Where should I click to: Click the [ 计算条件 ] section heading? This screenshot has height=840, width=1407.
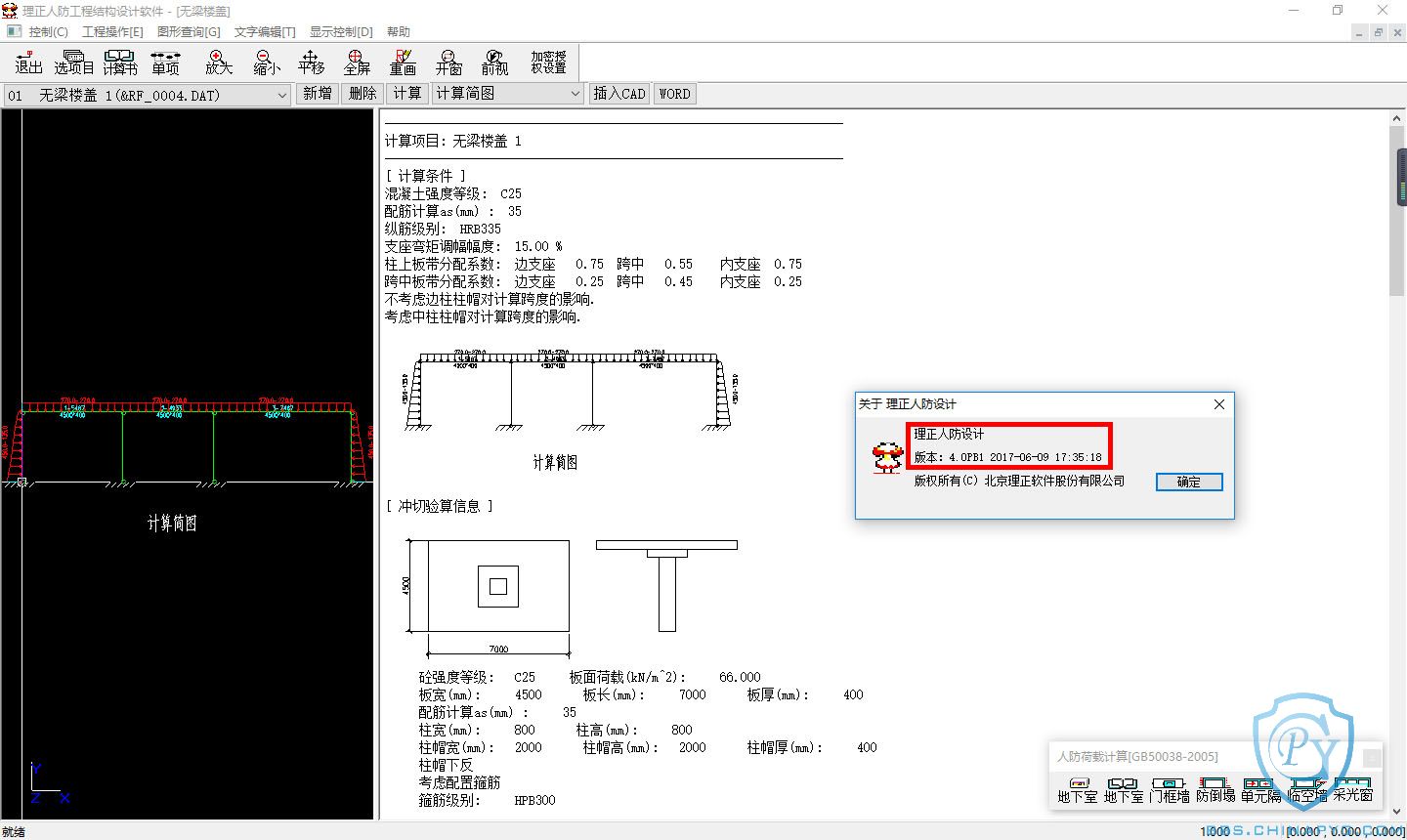click(x=426, y=177)
